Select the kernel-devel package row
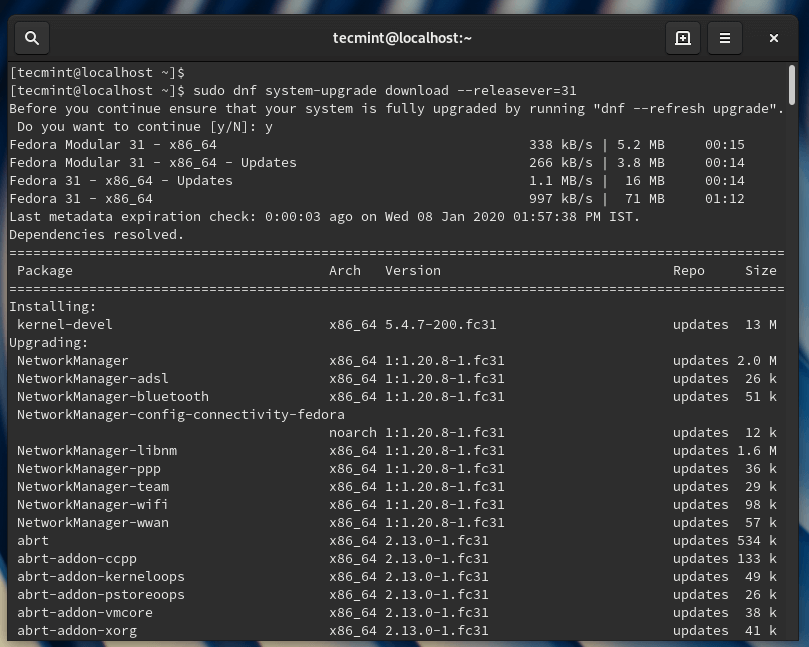Screen dimensions: 809x647 click(x=396, y=325)
